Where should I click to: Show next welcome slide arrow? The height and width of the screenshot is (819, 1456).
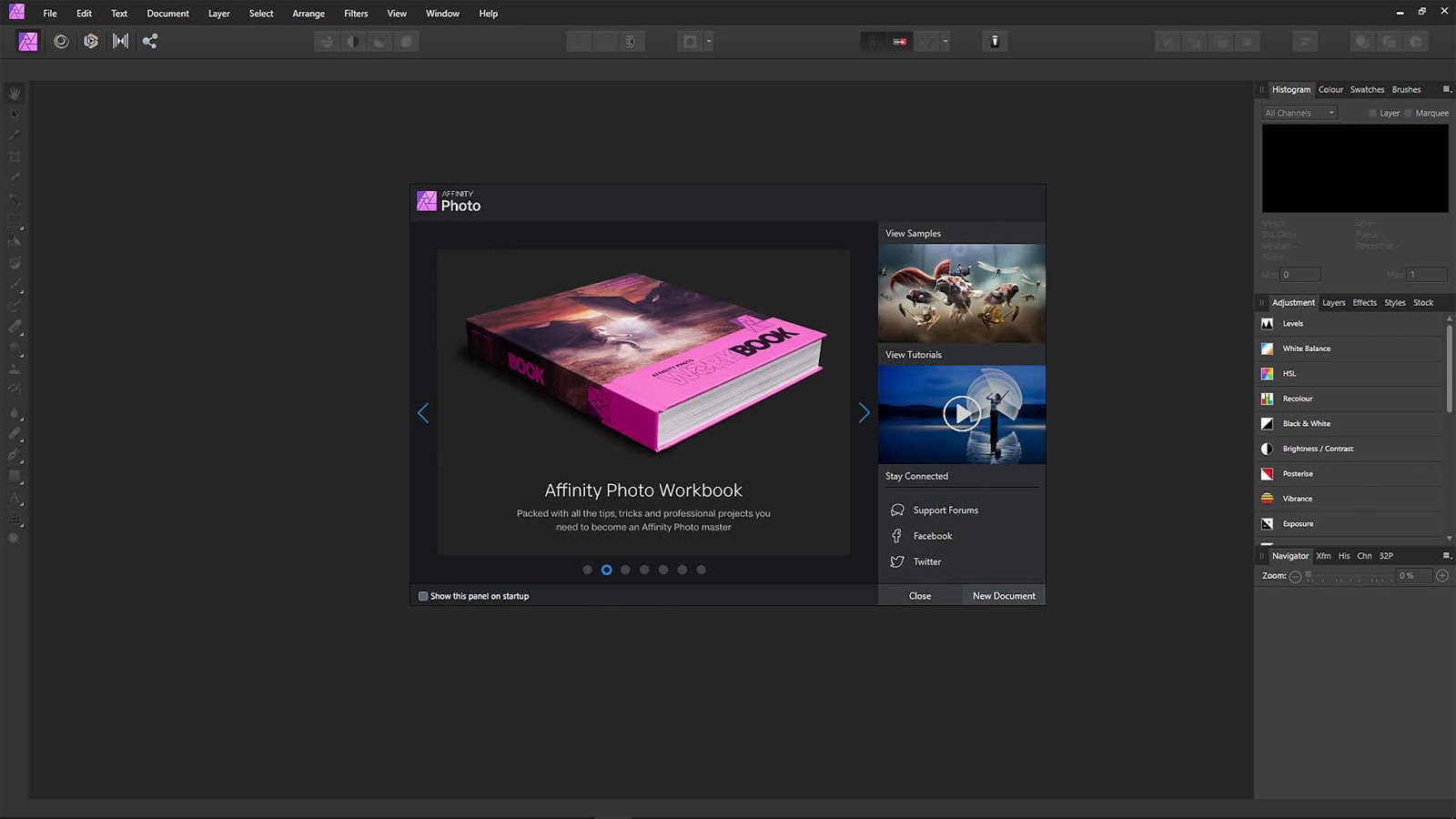[864, 413]
